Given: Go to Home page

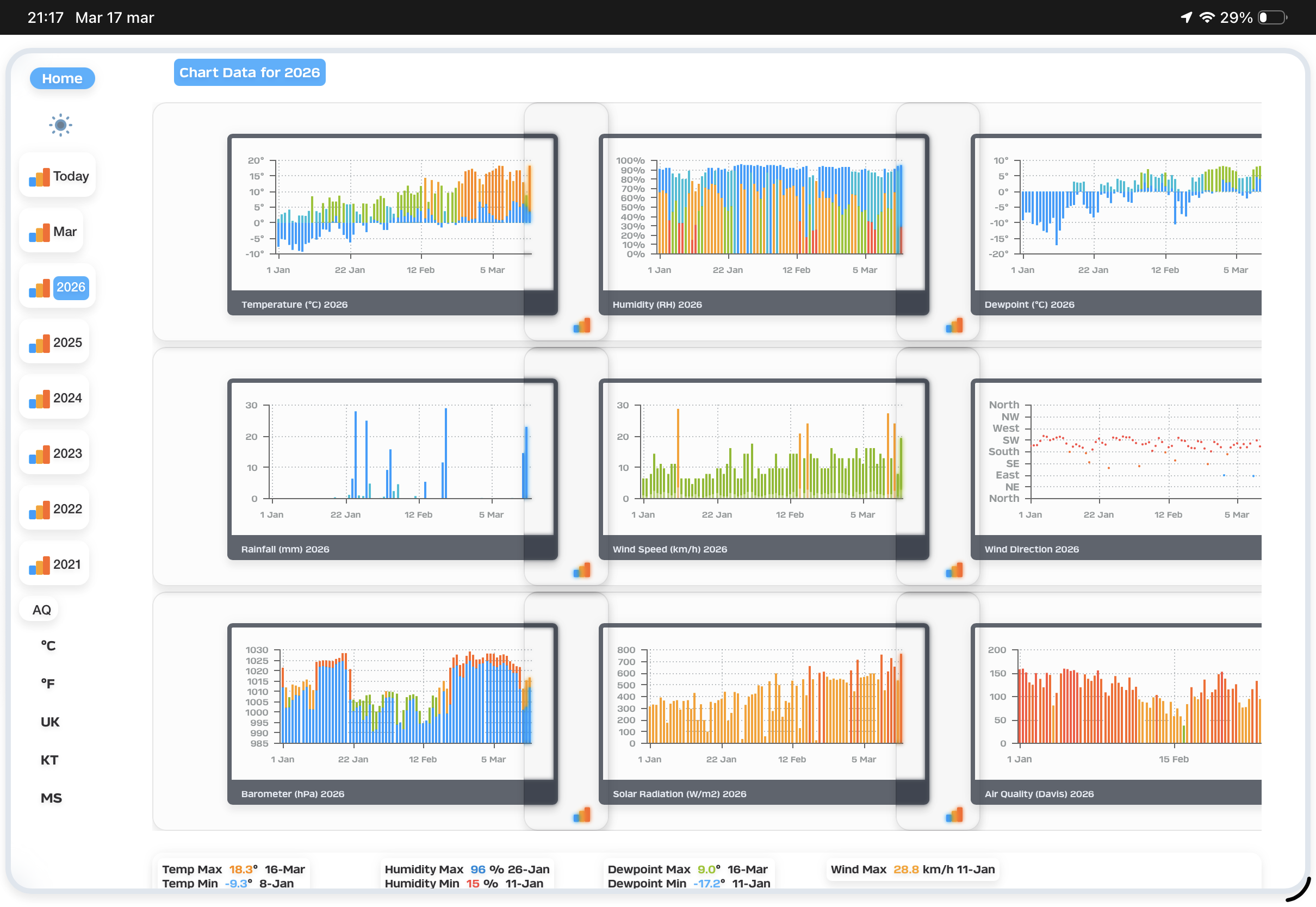Looking at the screenshot, I should tap(62, 78).
